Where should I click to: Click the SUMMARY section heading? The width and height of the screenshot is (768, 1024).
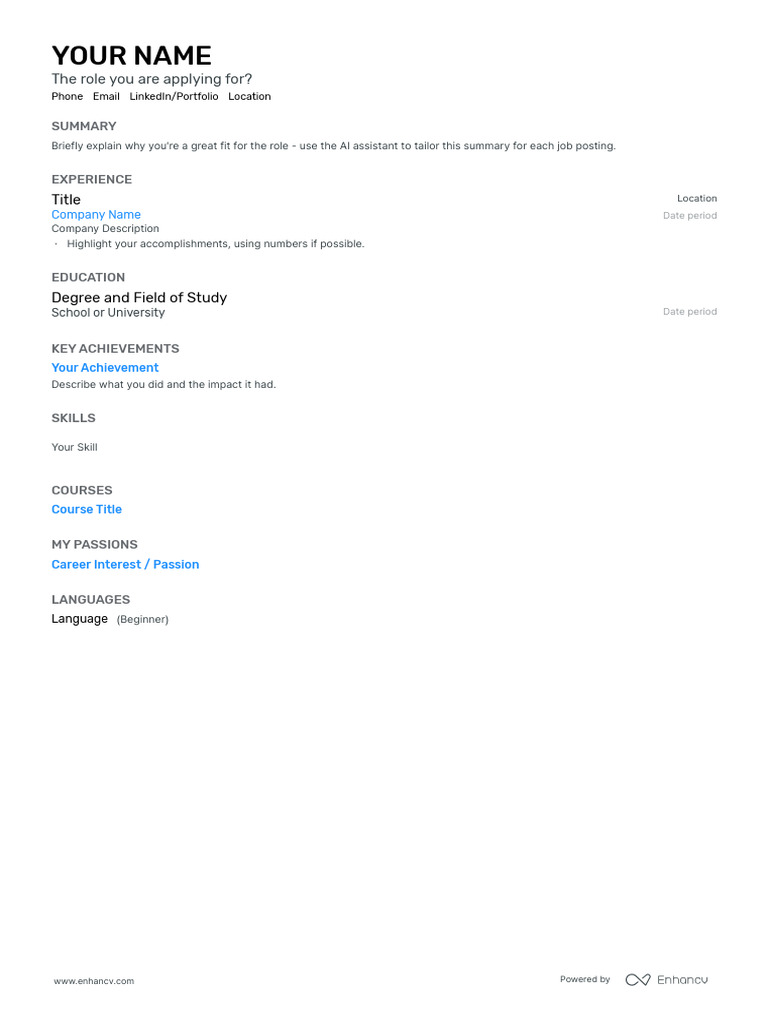tap(84, 126)
